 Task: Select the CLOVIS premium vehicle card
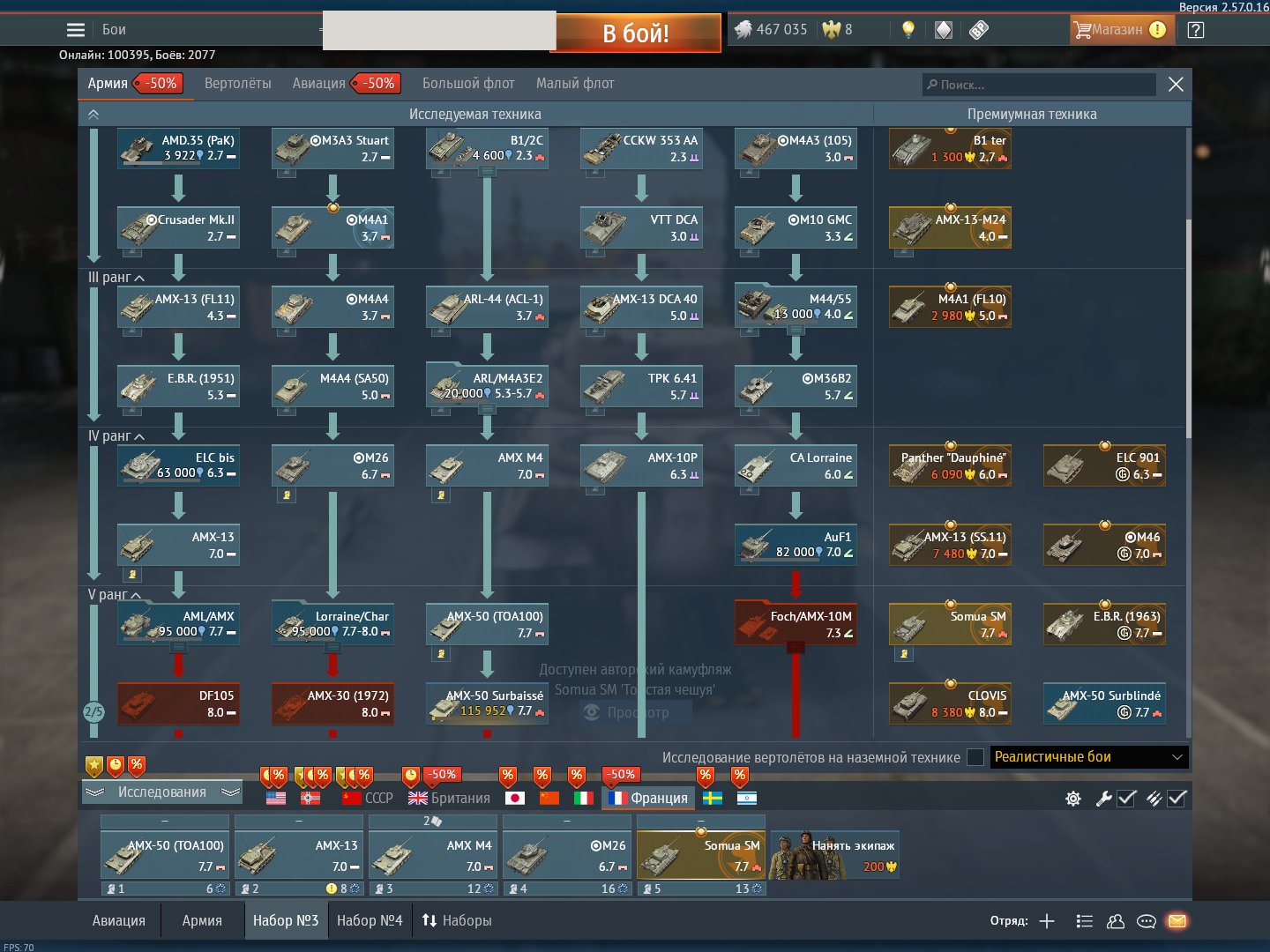(x=950, y=703)
